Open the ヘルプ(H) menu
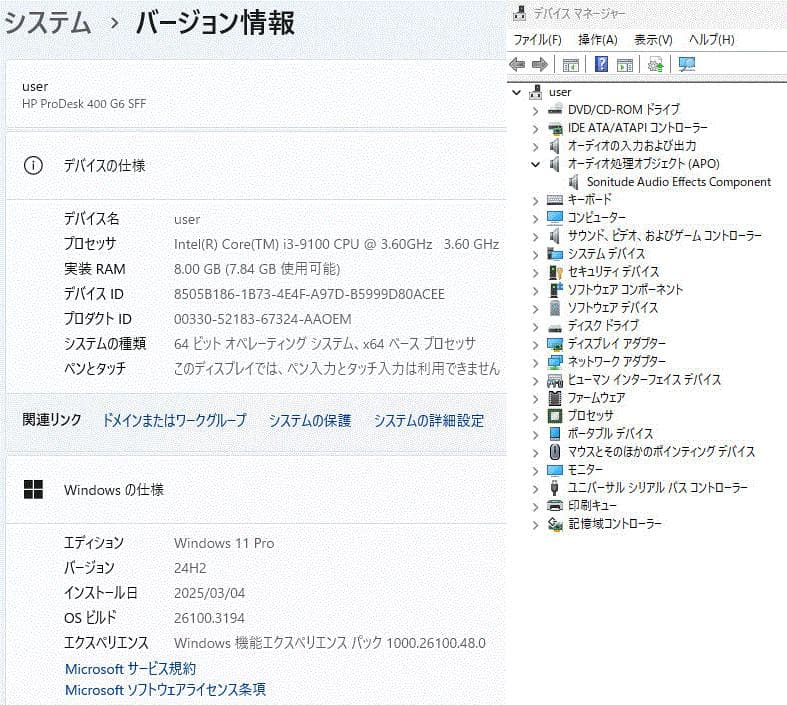 tap(712, 40)
